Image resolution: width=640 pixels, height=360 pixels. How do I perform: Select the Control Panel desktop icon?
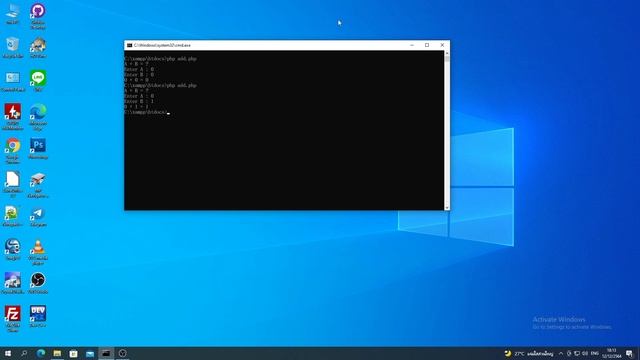[x=13, y=81]
